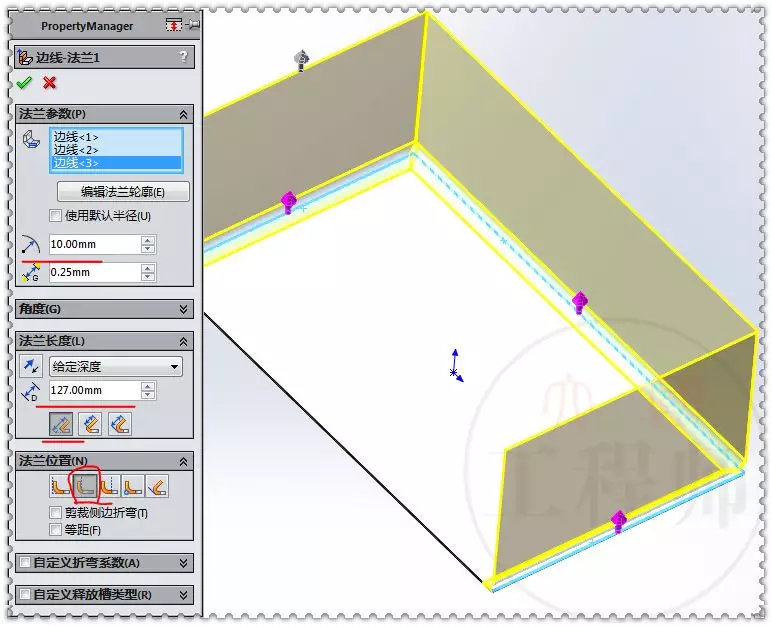
Task: Expand the 自定义释放槽类型 section
Action: [183, 595]
